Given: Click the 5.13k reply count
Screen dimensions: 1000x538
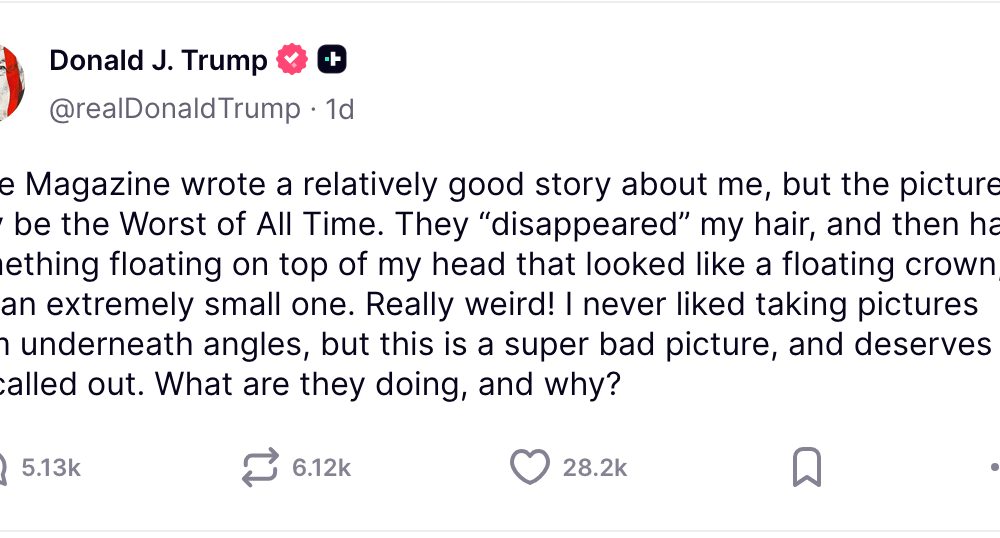Looking at the screenshot, I should 51,467.
